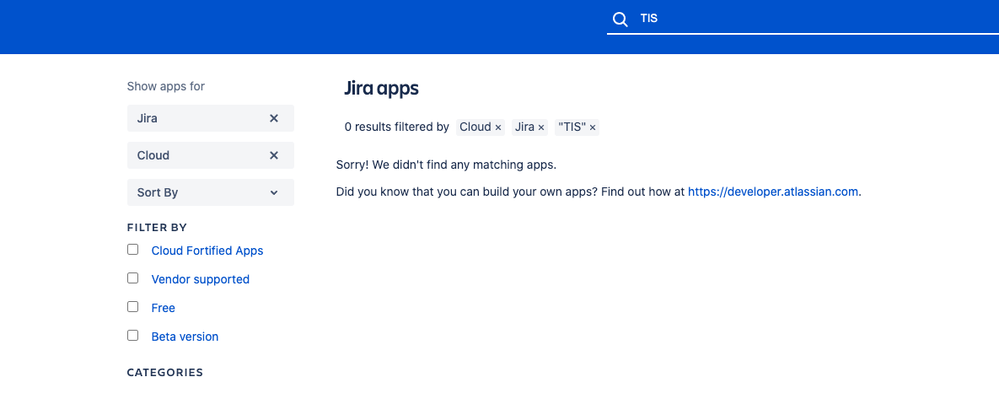This screenshot has width=999, height=405.
Task: Click the CATEGORIES section heading
Action: click(x=165, y=373)
